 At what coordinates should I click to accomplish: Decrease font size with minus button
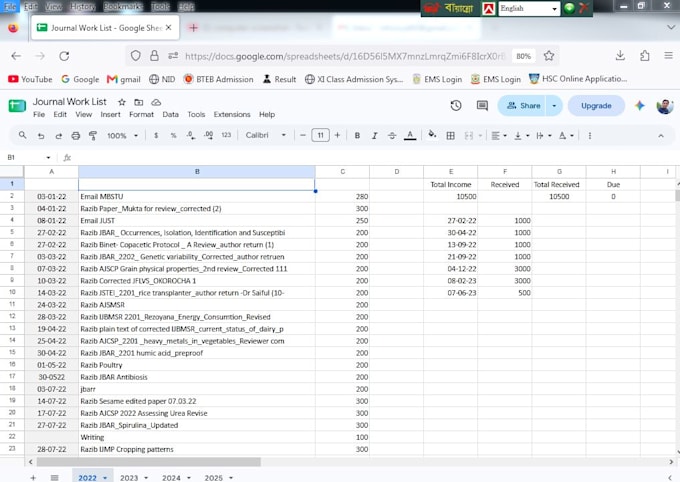[x=303, y=135]
